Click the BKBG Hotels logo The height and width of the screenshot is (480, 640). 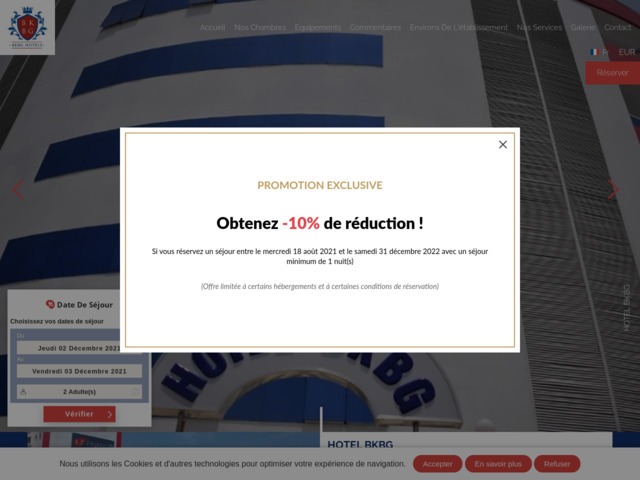click(28, 28)
